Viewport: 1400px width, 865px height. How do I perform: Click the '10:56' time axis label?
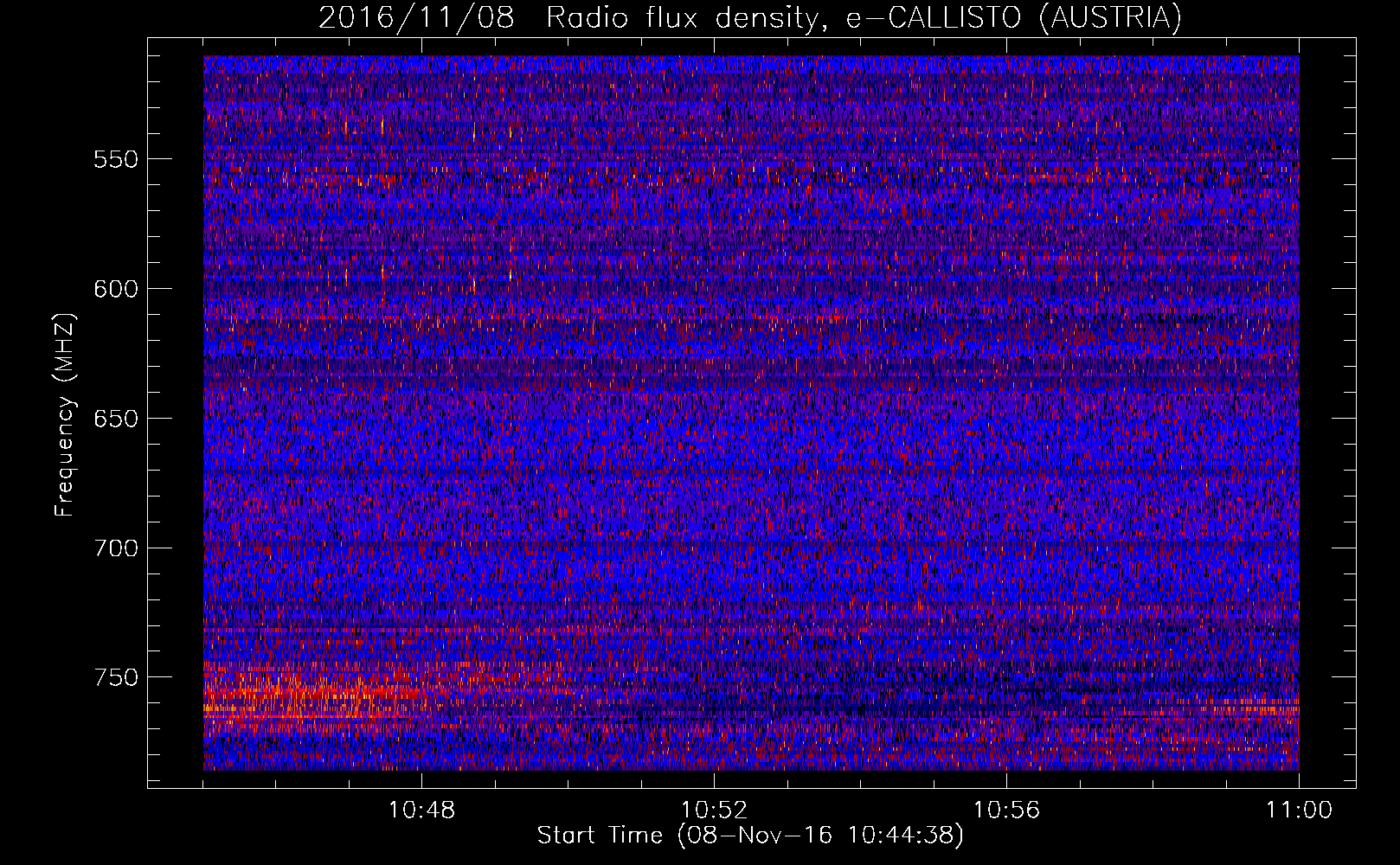(x=1007, y=811)
